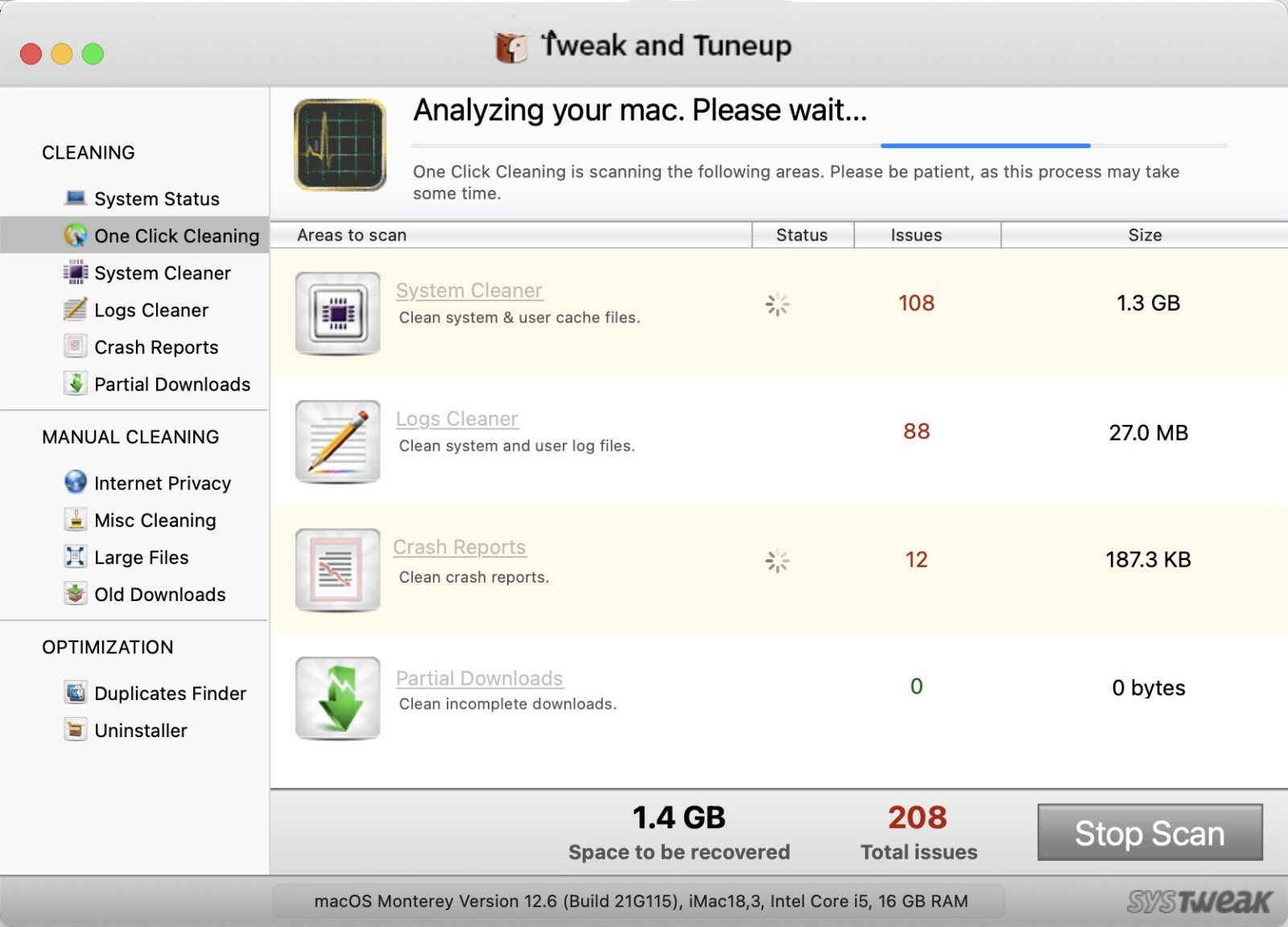Click the Crash Reports icon in the sidebar

point(76,347)
